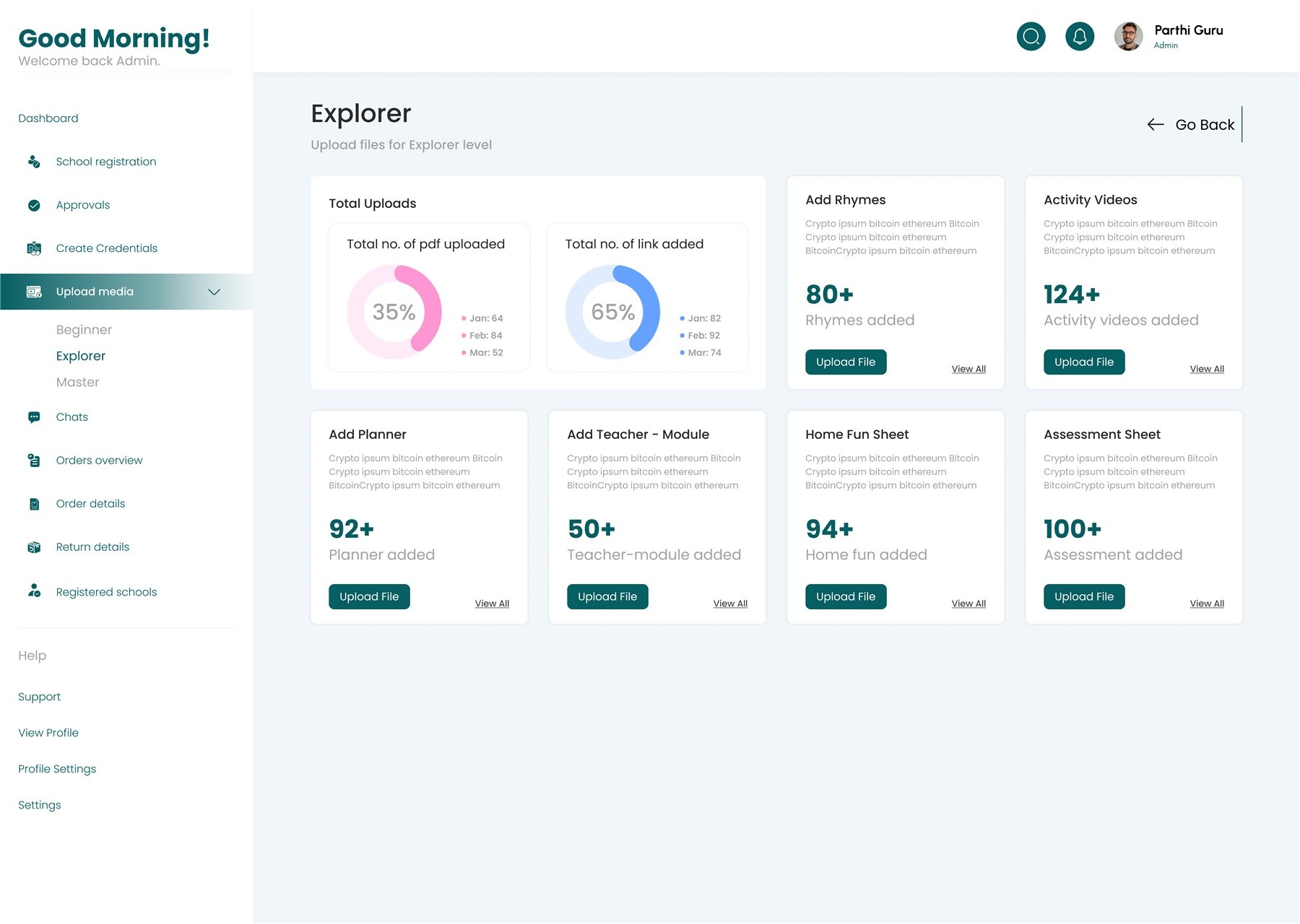The width and height of the screenshot is (1300, 924).
Task: Open Profile Settings link
Action: tap(57, 769)
